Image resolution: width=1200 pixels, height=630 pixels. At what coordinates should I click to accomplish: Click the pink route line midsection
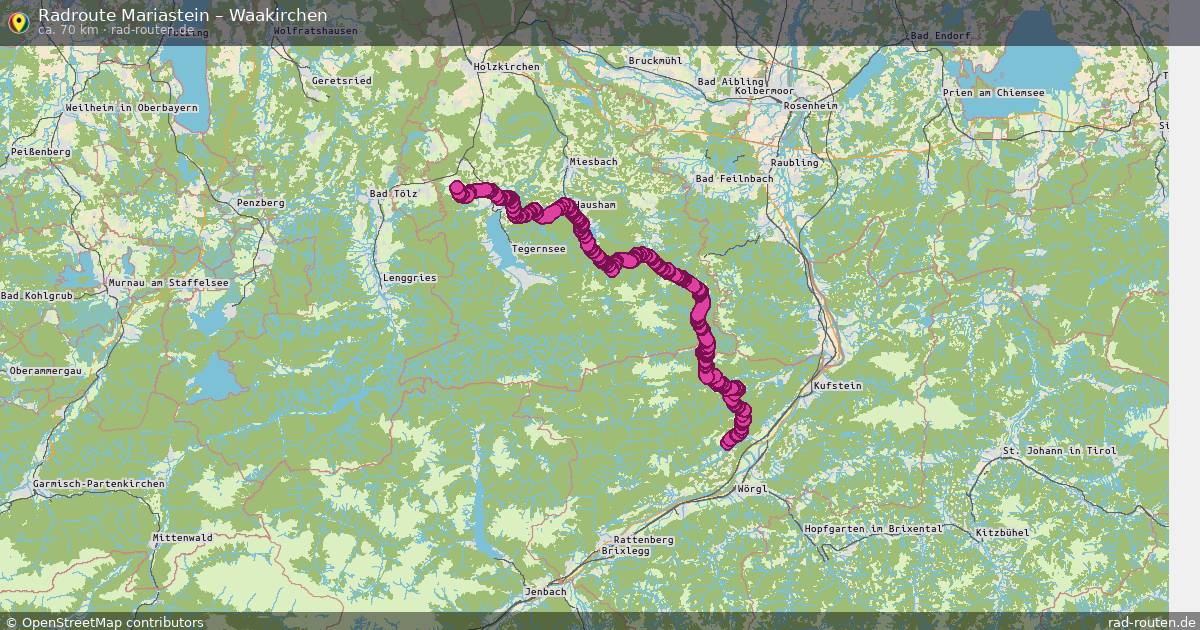click(x=640, y=257)
